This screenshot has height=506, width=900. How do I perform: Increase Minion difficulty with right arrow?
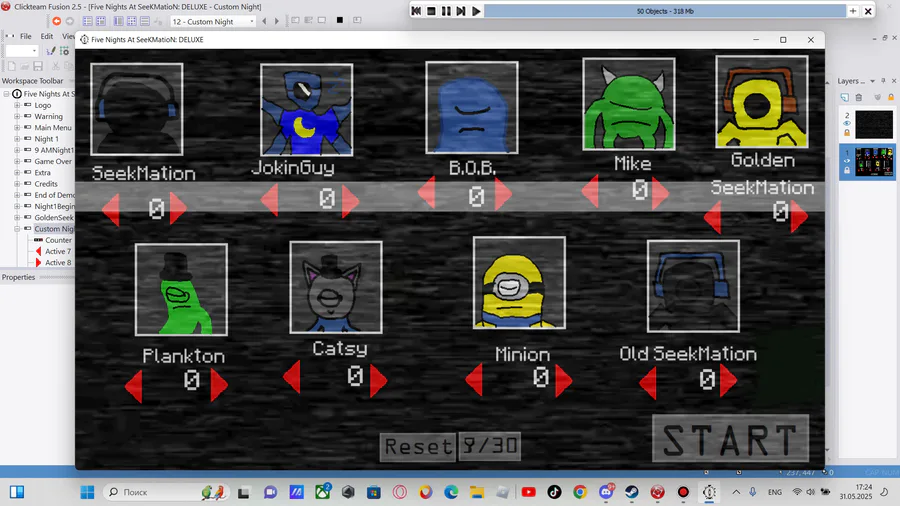point(564,380)
